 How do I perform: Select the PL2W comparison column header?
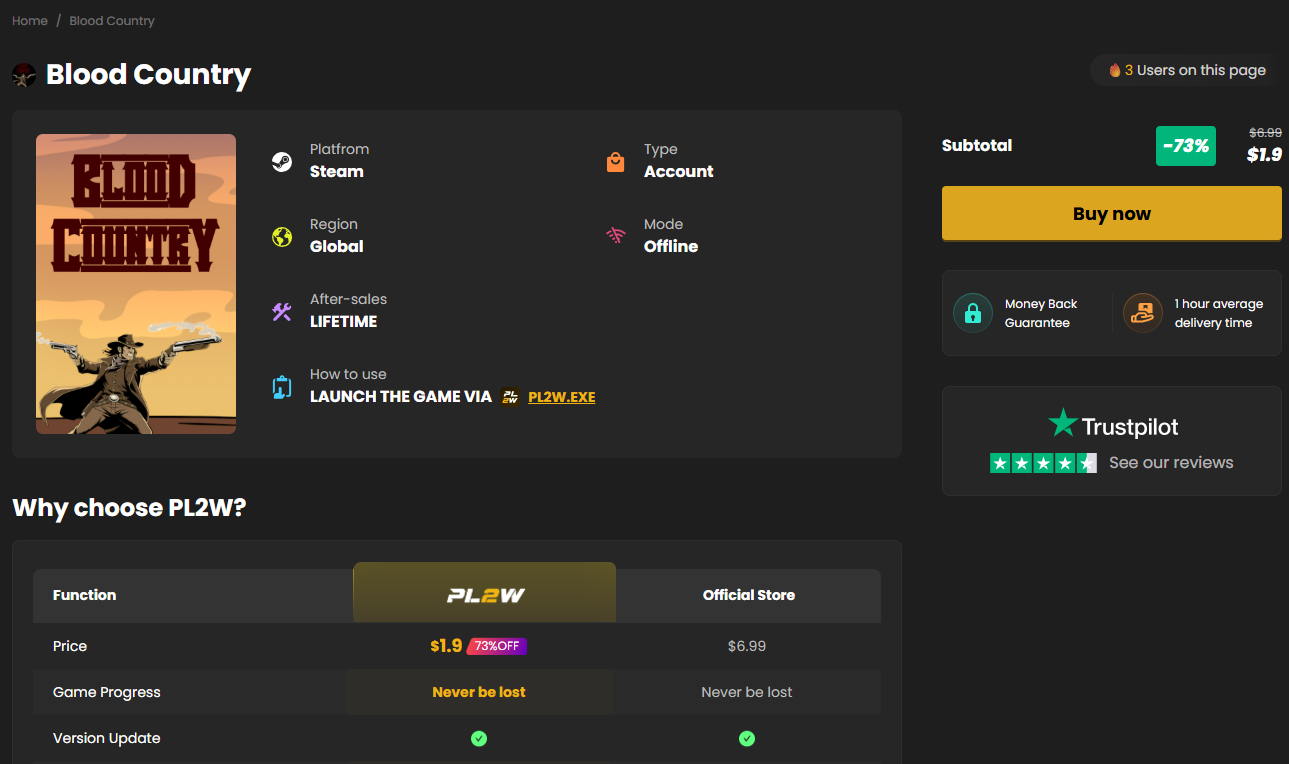click(484, 593)
